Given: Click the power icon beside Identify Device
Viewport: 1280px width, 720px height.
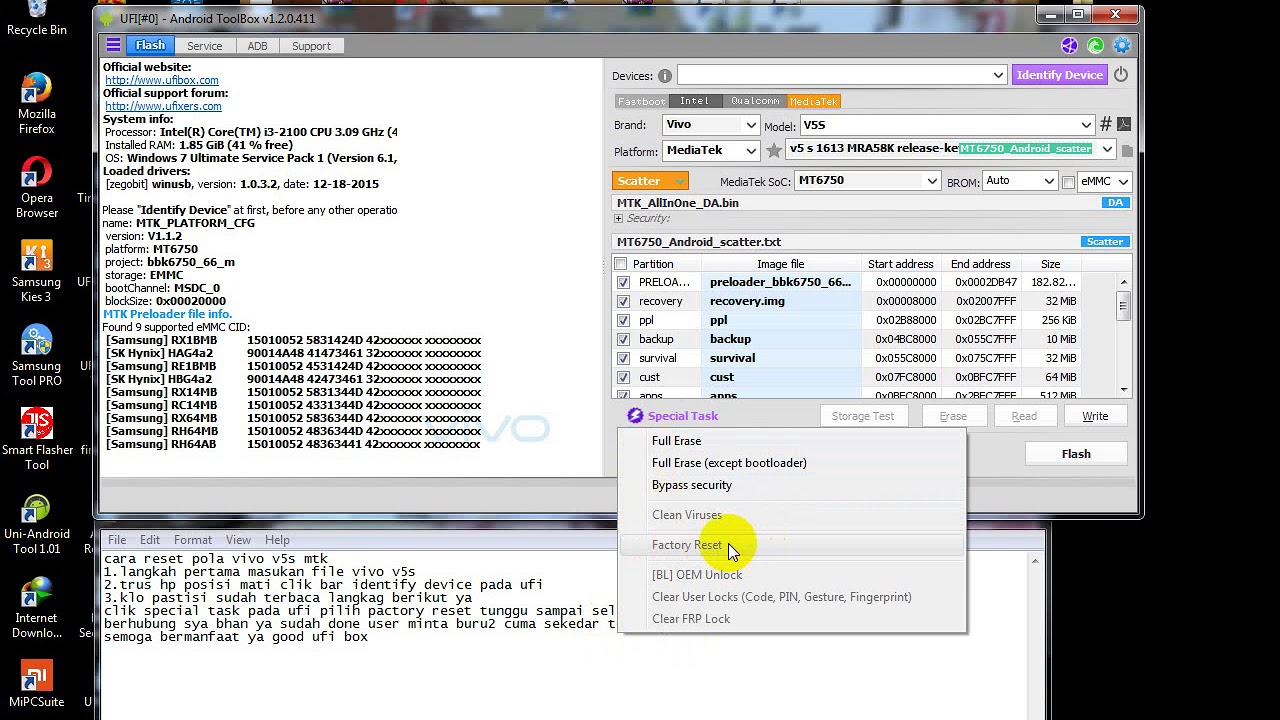Looking at the screenshot, I should point(1121,75).
